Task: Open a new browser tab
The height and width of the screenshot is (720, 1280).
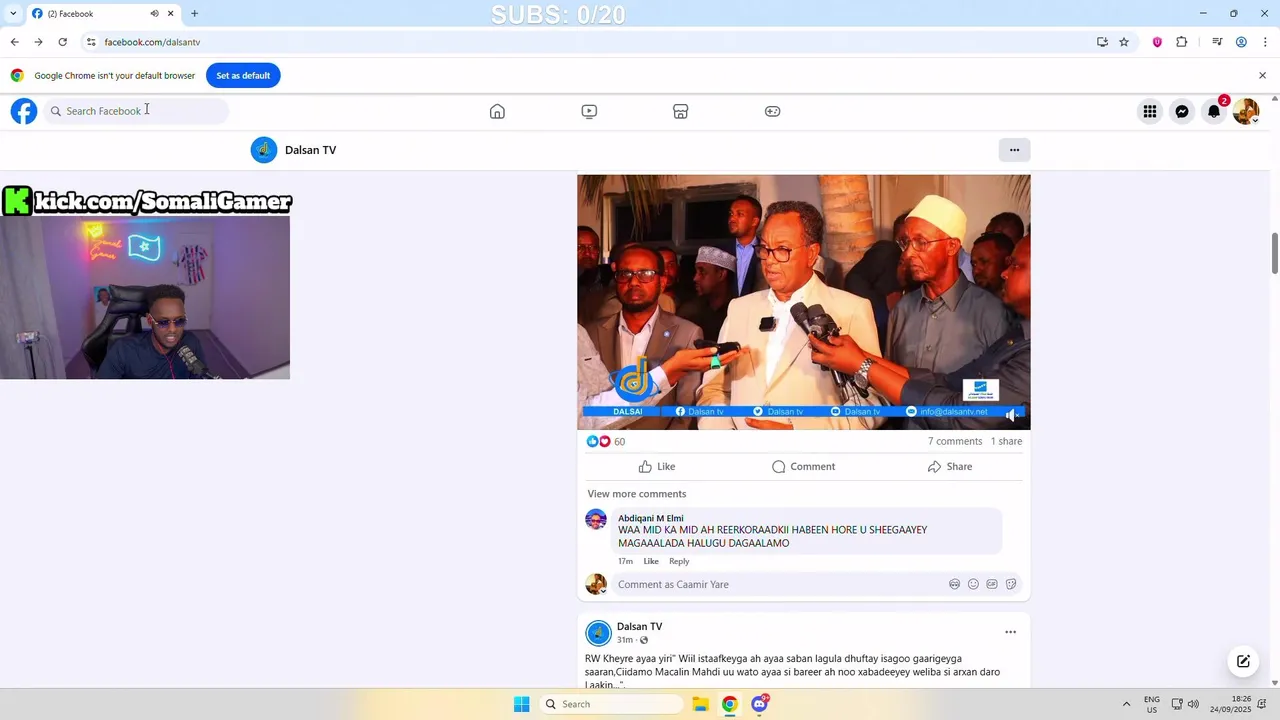Action: pos(194,14)
